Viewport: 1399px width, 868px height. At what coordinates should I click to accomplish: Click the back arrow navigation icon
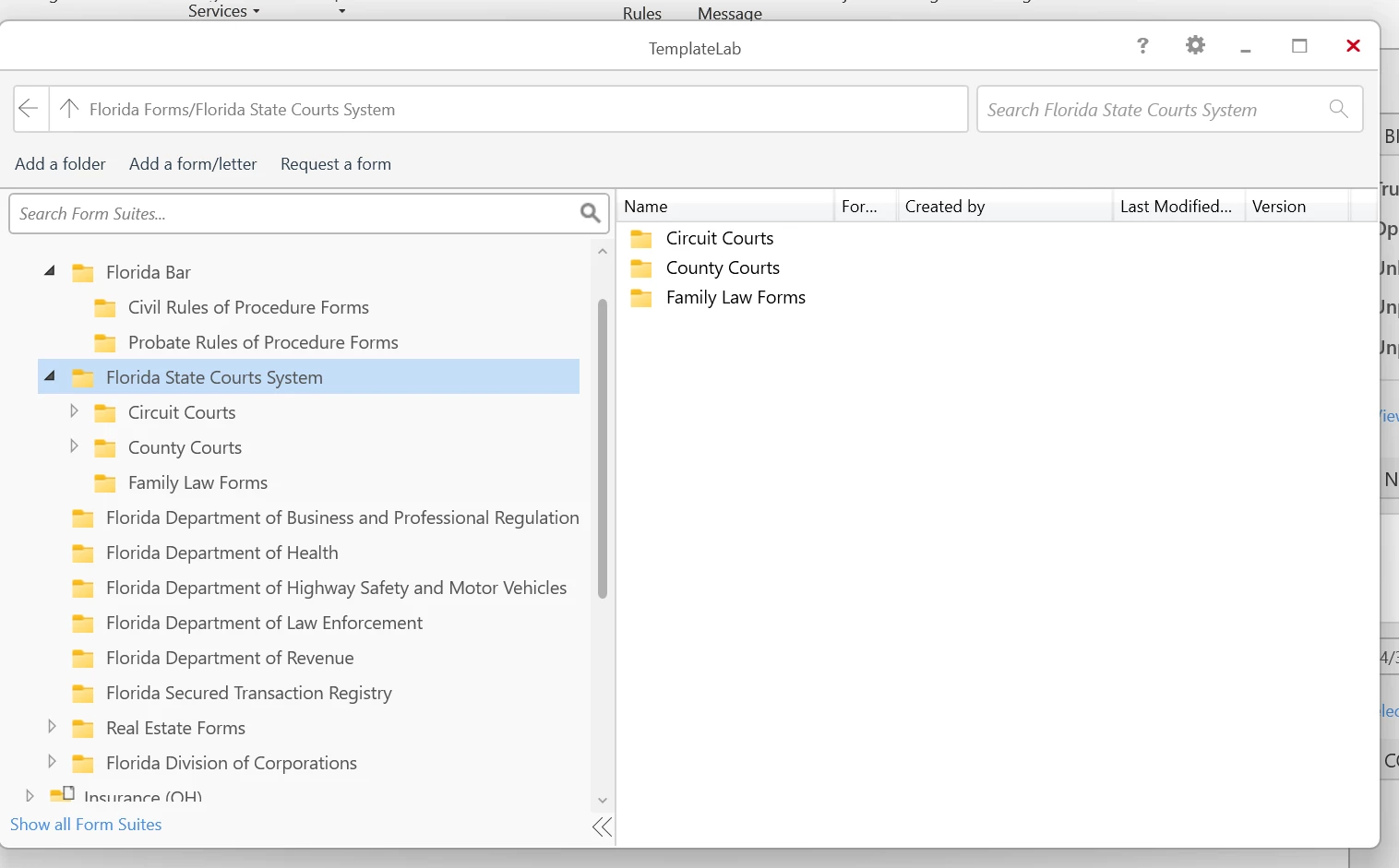(x=29, y=109)
